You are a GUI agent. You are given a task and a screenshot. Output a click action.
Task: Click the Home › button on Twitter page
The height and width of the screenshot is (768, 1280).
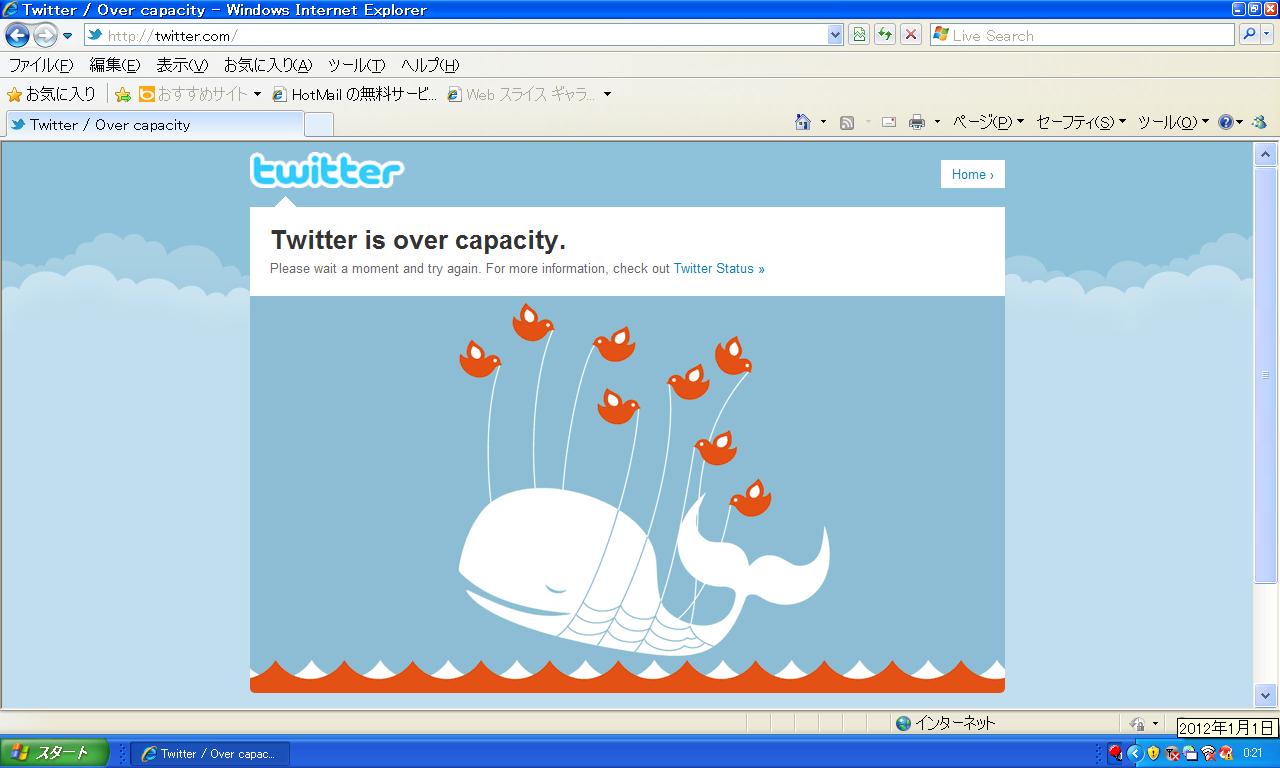[972, 174]
